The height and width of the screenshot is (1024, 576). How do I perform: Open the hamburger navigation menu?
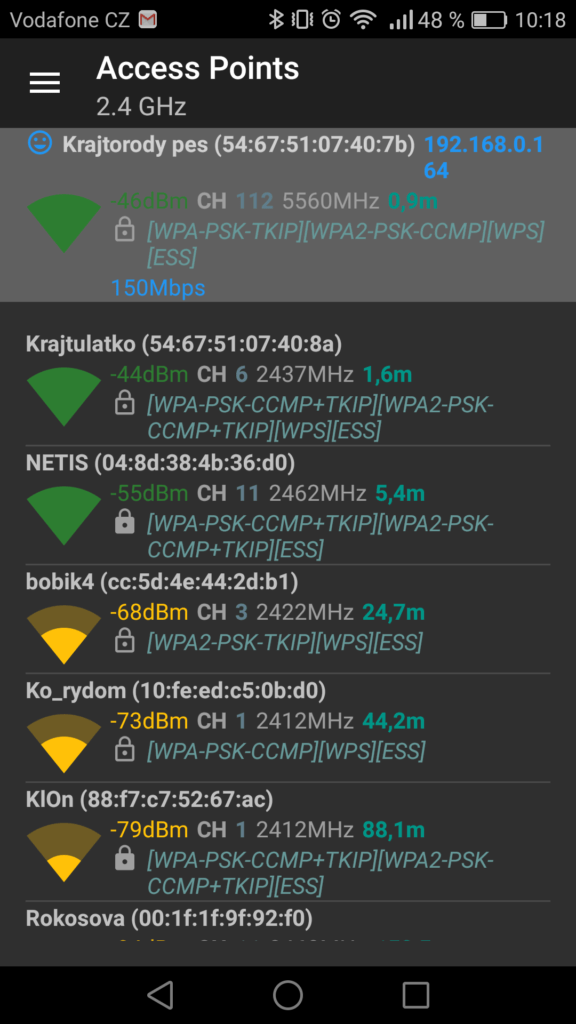pyautogui.click(x=45, y=83)
